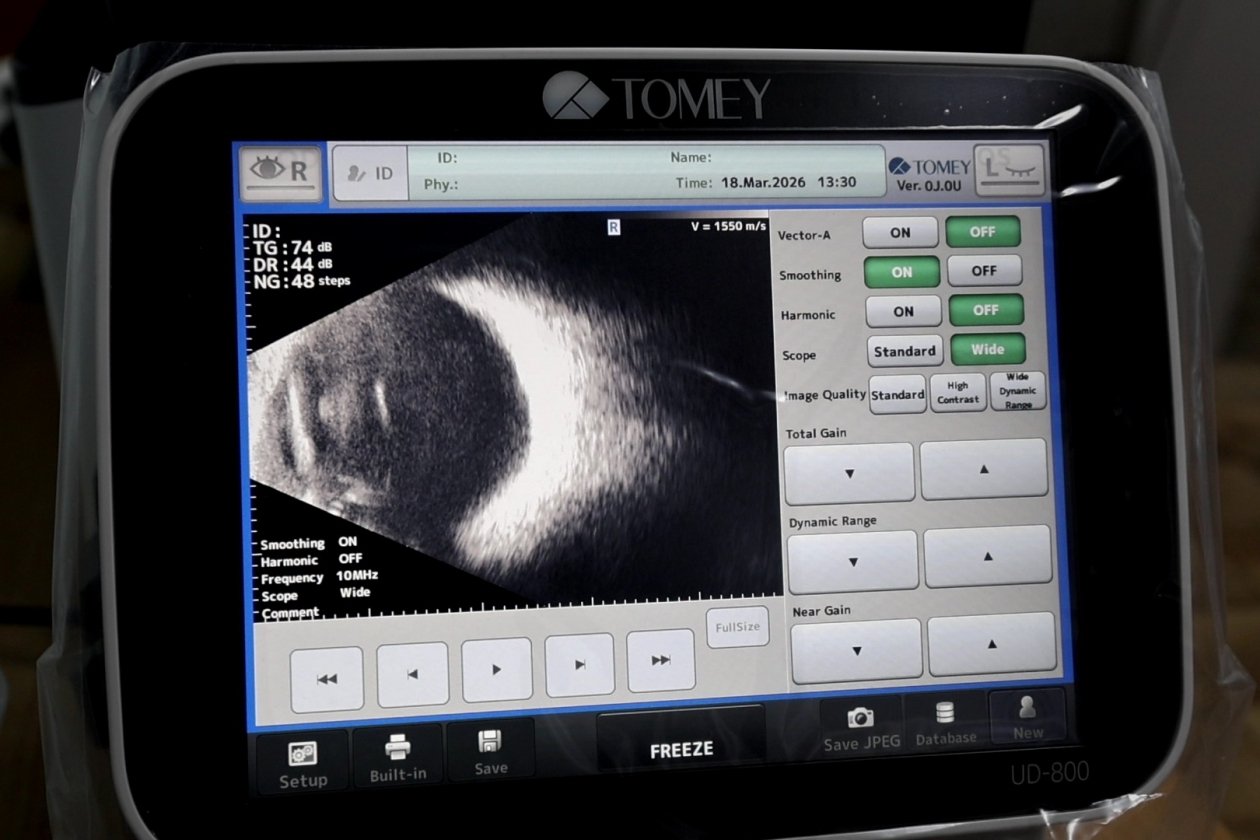The height and width of the screenshot is (840, 1260).
Task: Increase Near Gain with up arrow
Action: click(990, 644)
